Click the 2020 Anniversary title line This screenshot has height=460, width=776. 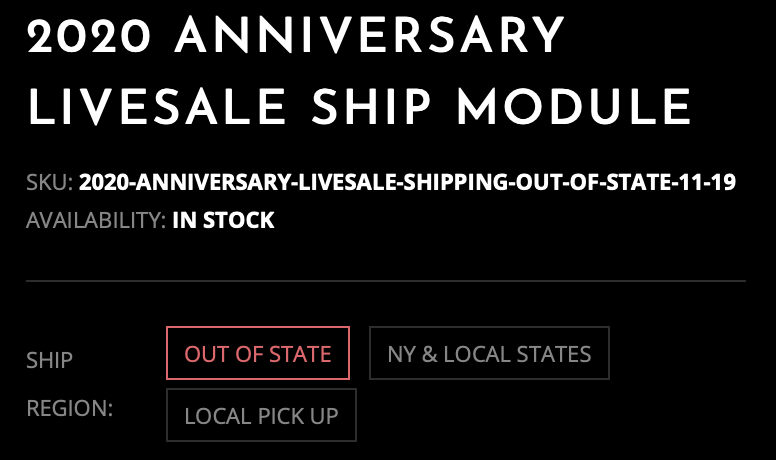pos(295,35)
